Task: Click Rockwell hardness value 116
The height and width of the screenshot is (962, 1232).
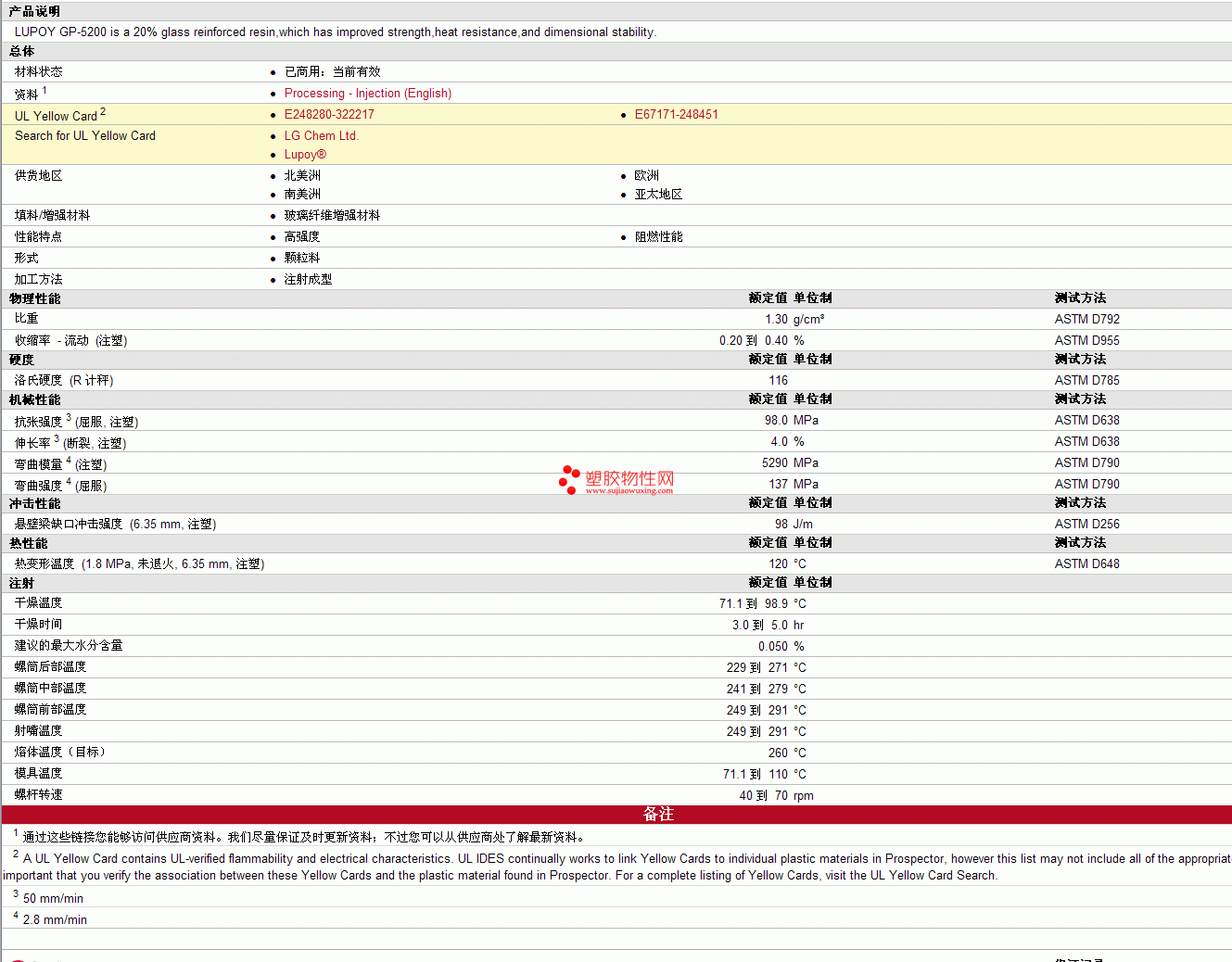Action: (778, 381)
